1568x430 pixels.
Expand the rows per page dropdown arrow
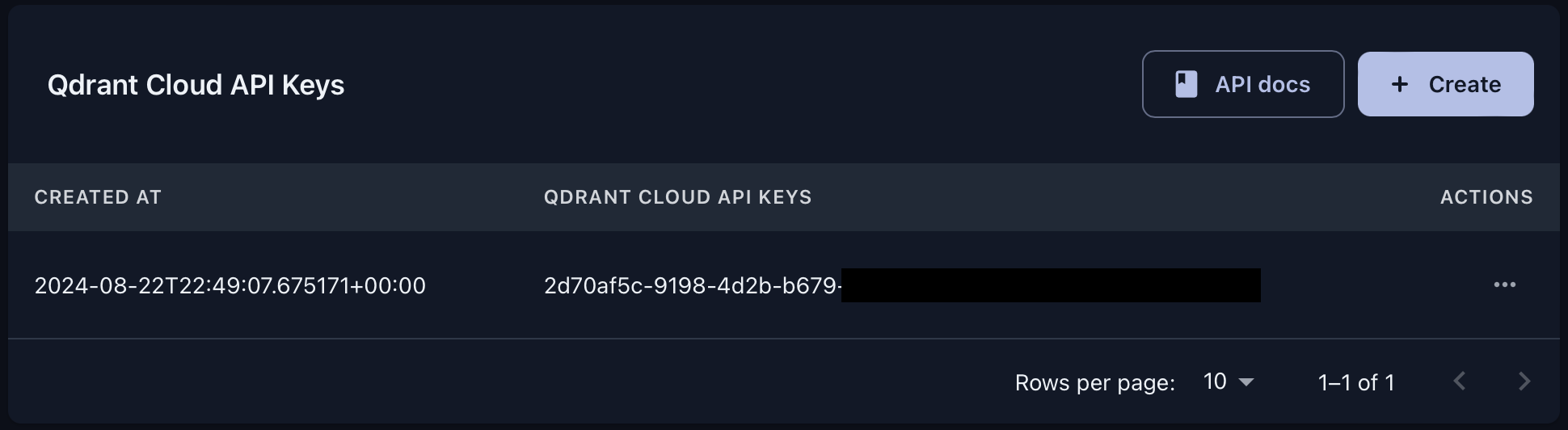(x=1246, y=382)
